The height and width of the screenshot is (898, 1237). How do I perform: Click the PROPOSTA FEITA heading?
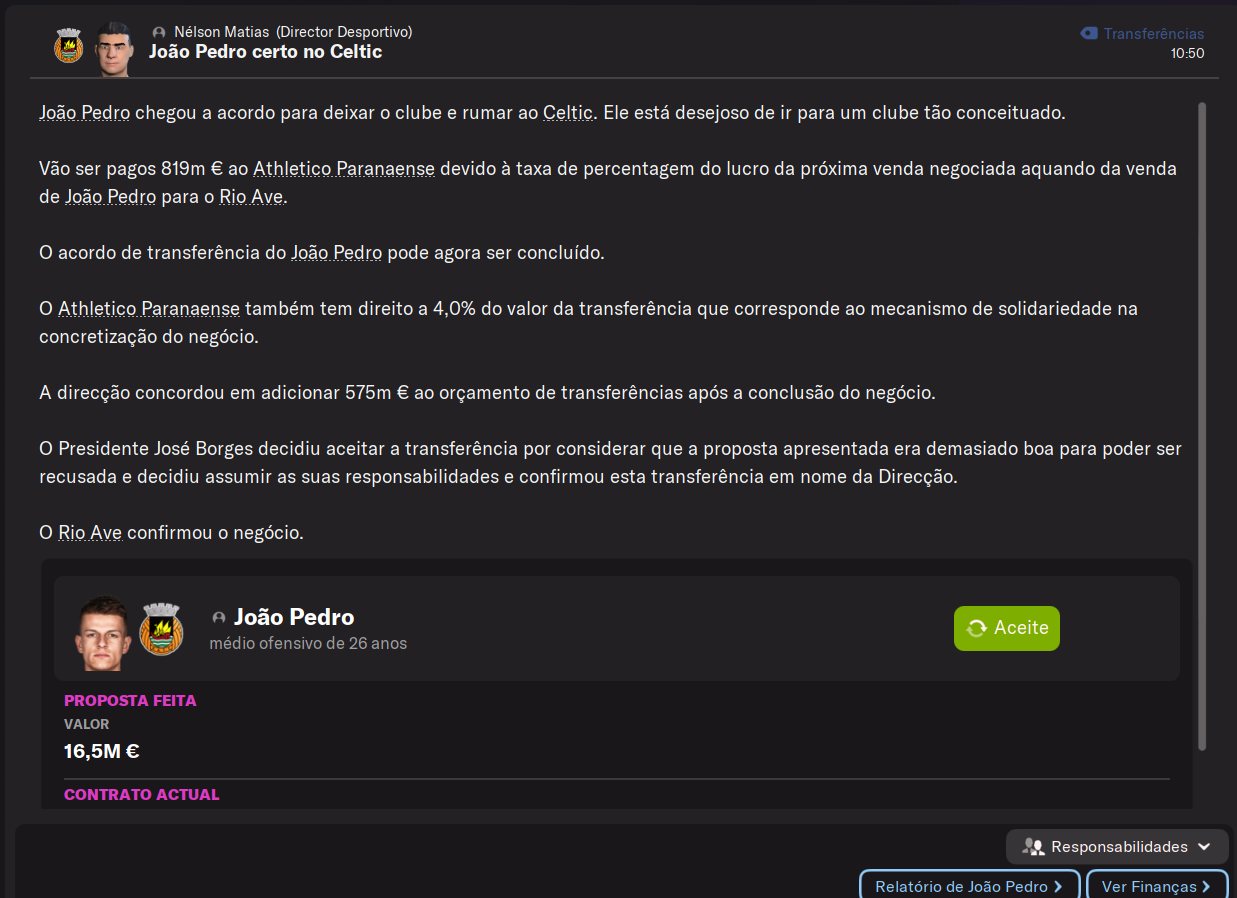tap(130, 700)
